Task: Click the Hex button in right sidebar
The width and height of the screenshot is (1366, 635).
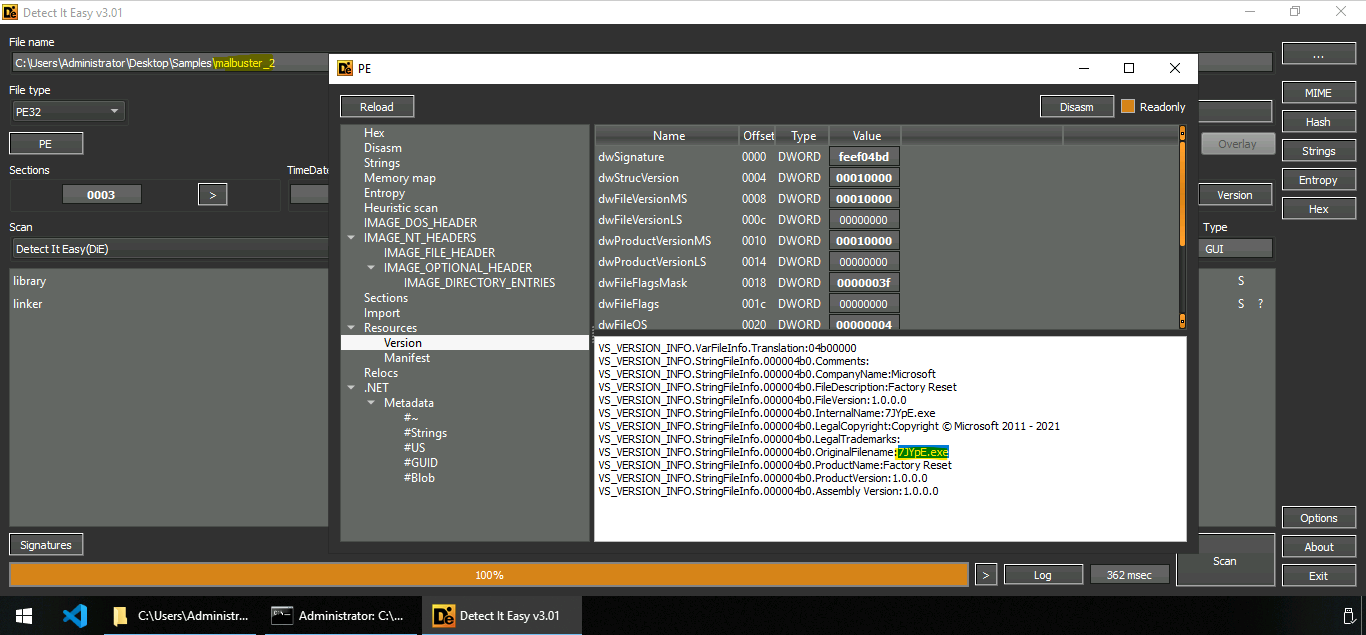Action: tap(1318, 209)
